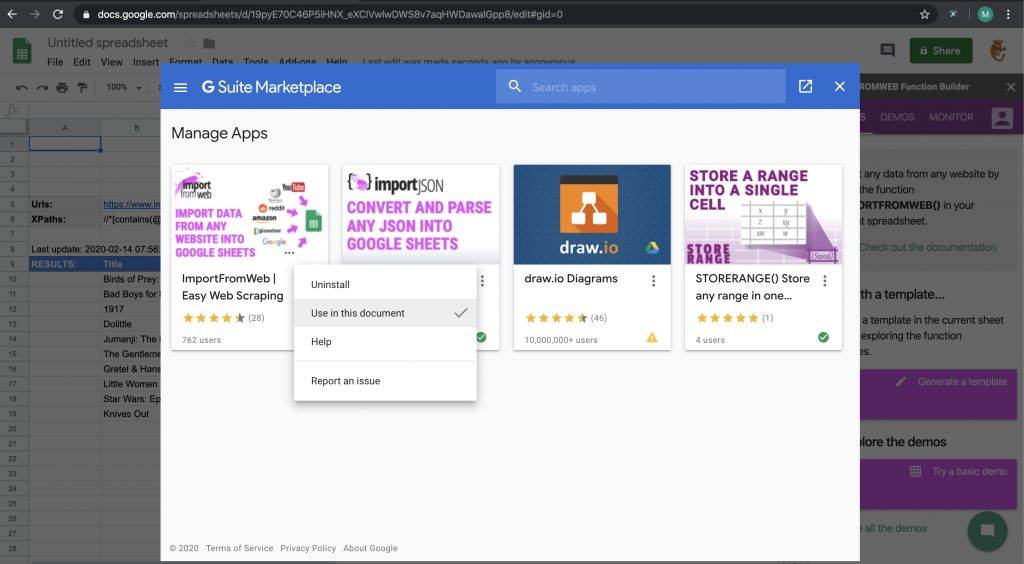Open the Insert menu in Sheets
The height and width of the screenshot is (564, 1024).
146,62
